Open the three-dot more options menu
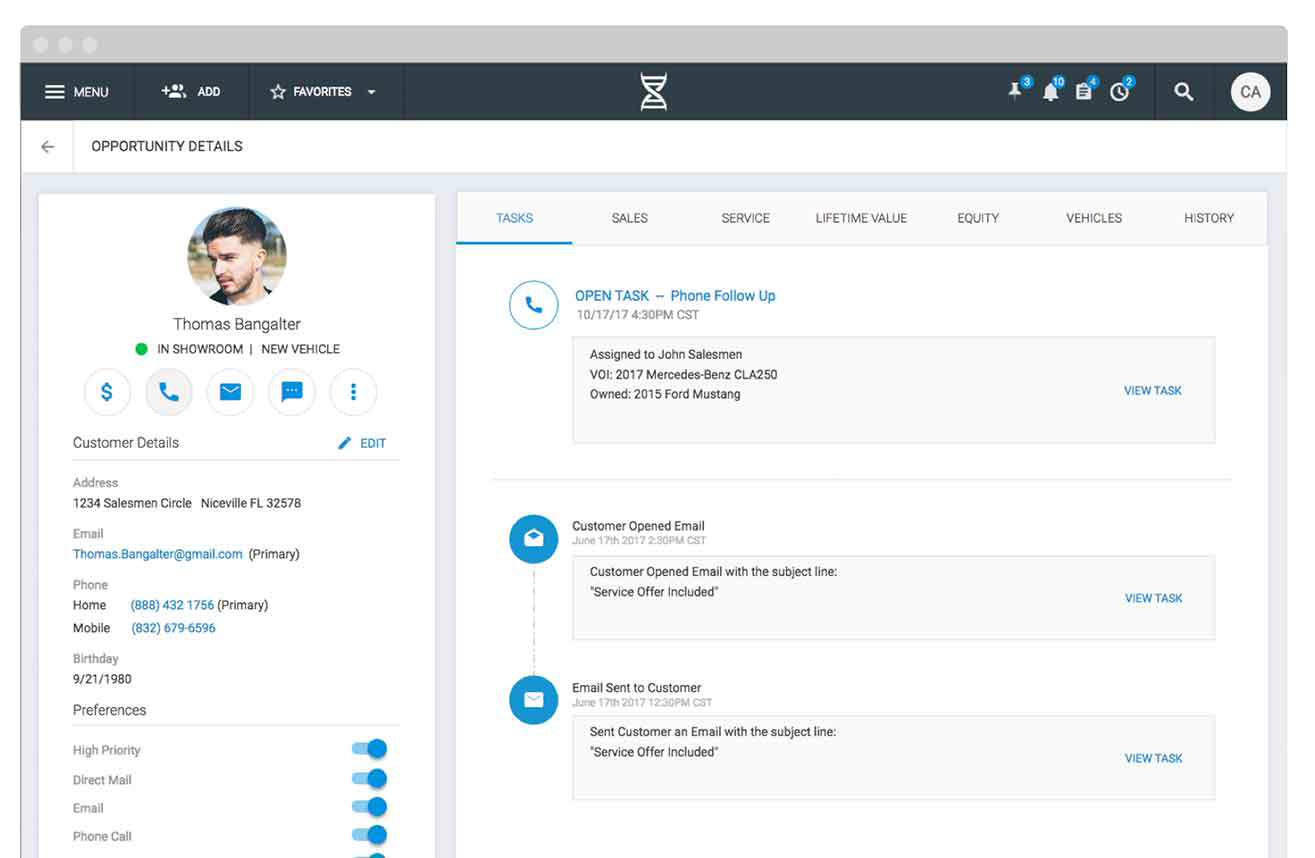This screenshot has height=858, width=1315. click(x=353, y=392)
